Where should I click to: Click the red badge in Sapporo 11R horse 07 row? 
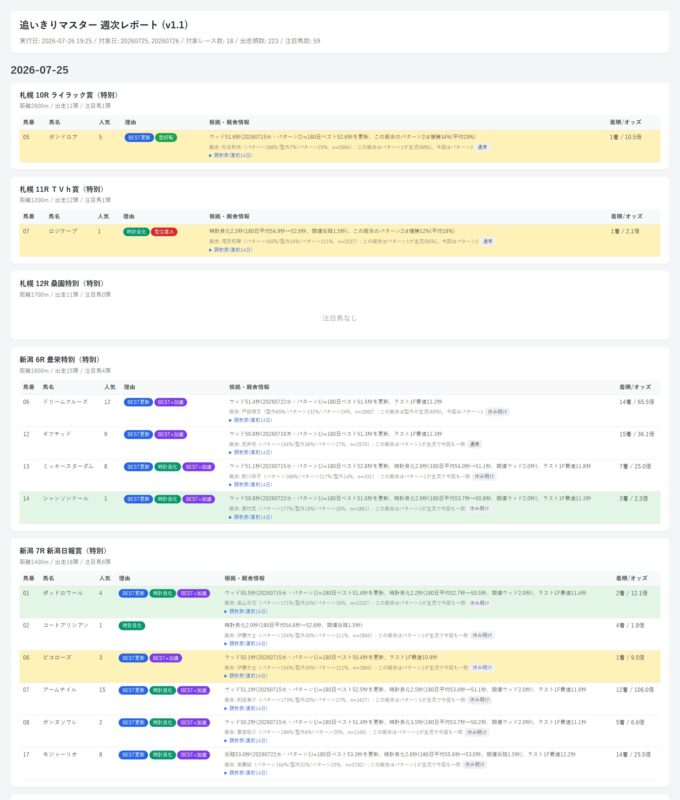(164, 232)
